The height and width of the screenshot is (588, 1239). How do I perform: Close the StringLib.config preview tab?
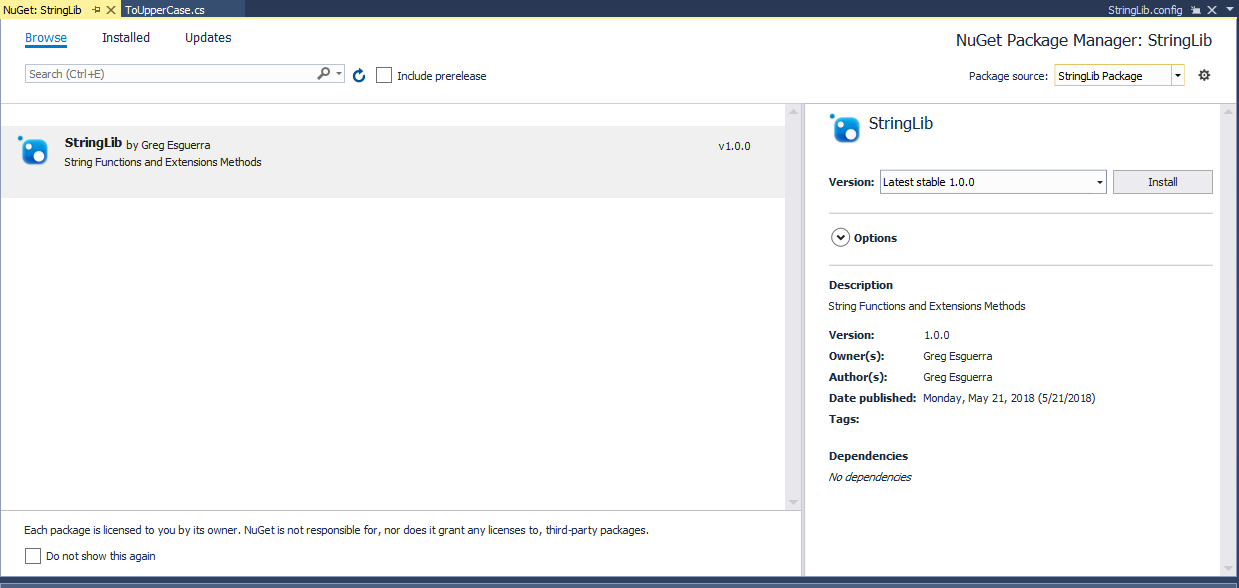coord(1211,9)
